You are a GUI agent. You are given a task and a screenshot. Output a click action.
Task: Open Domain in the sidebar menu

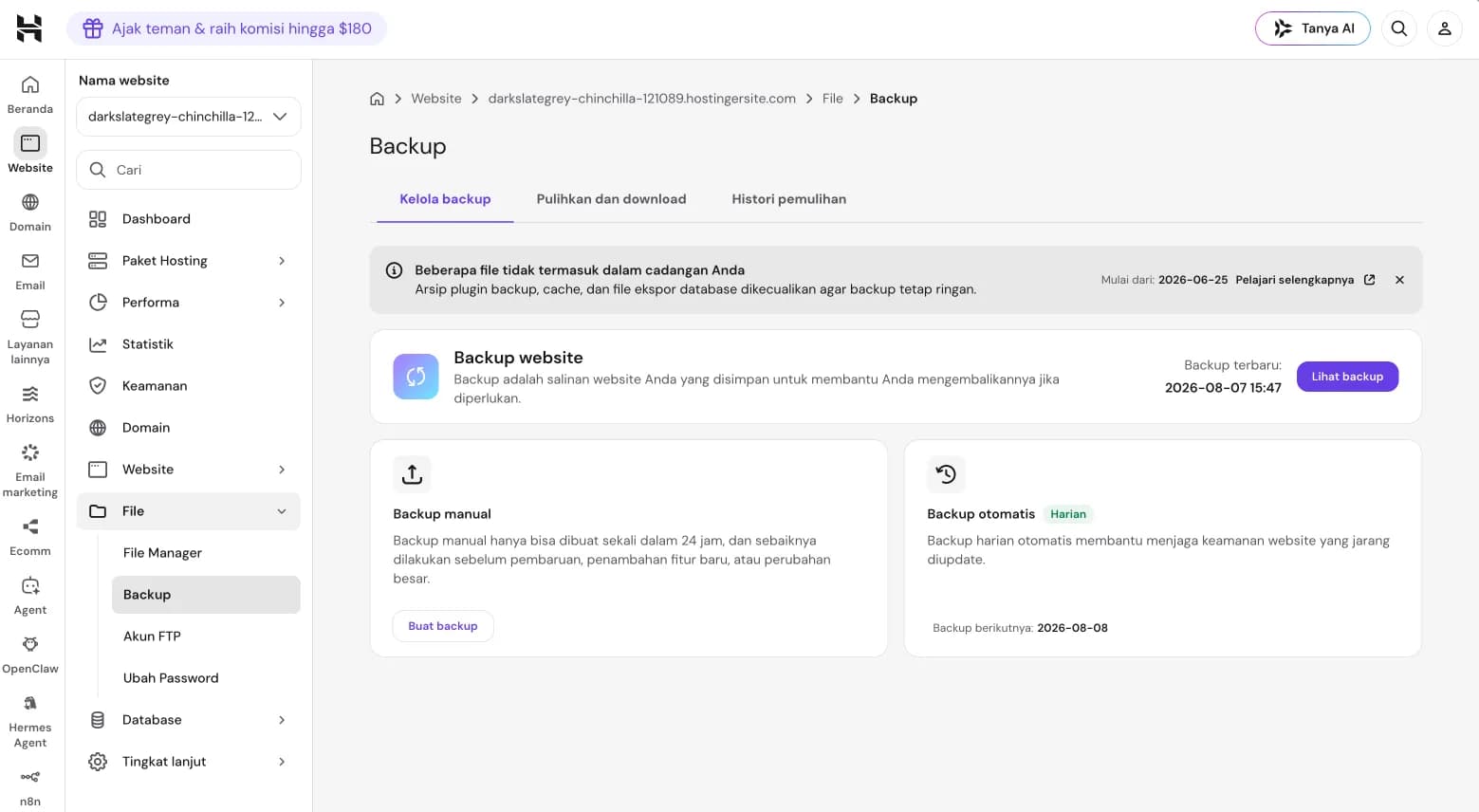point(189,428)
